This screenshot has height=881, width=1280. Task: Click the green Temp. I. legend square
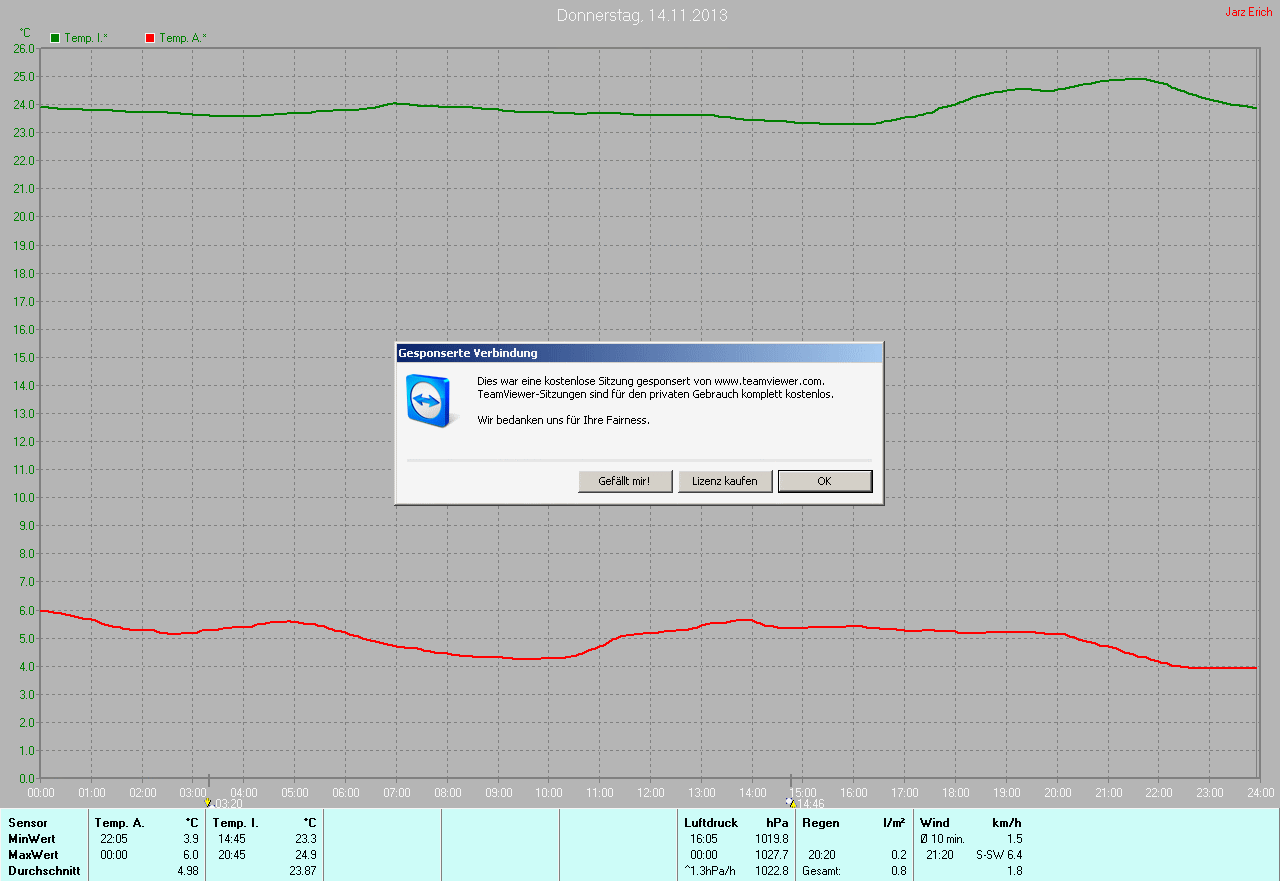click(55, 38)
